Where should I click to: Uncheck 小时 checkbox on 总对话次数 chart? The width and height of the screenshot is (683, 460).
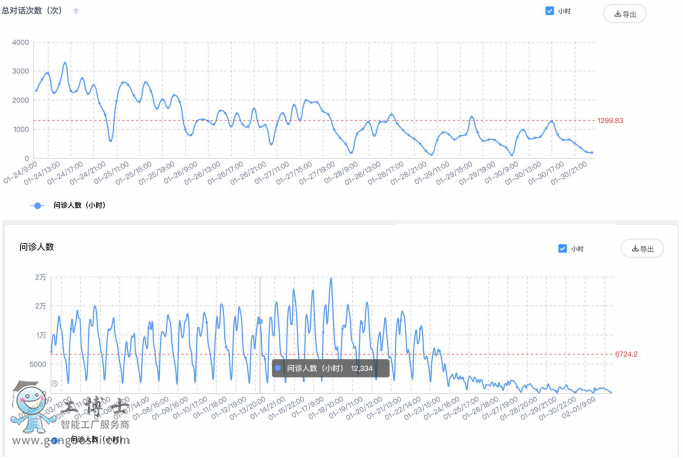(550, 11)
